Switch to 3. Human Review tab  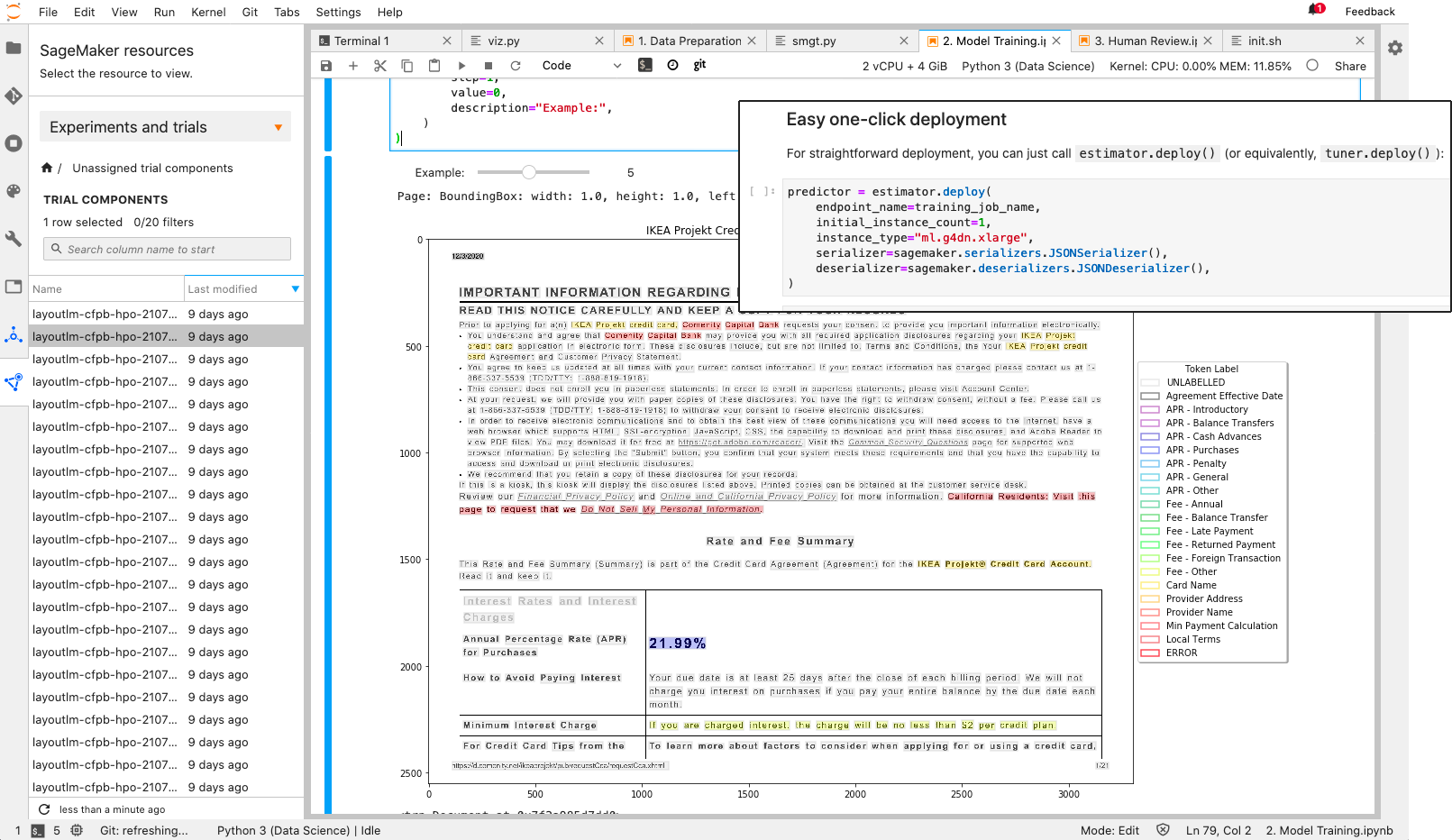pyautogui.click(x=1146, y=41)
